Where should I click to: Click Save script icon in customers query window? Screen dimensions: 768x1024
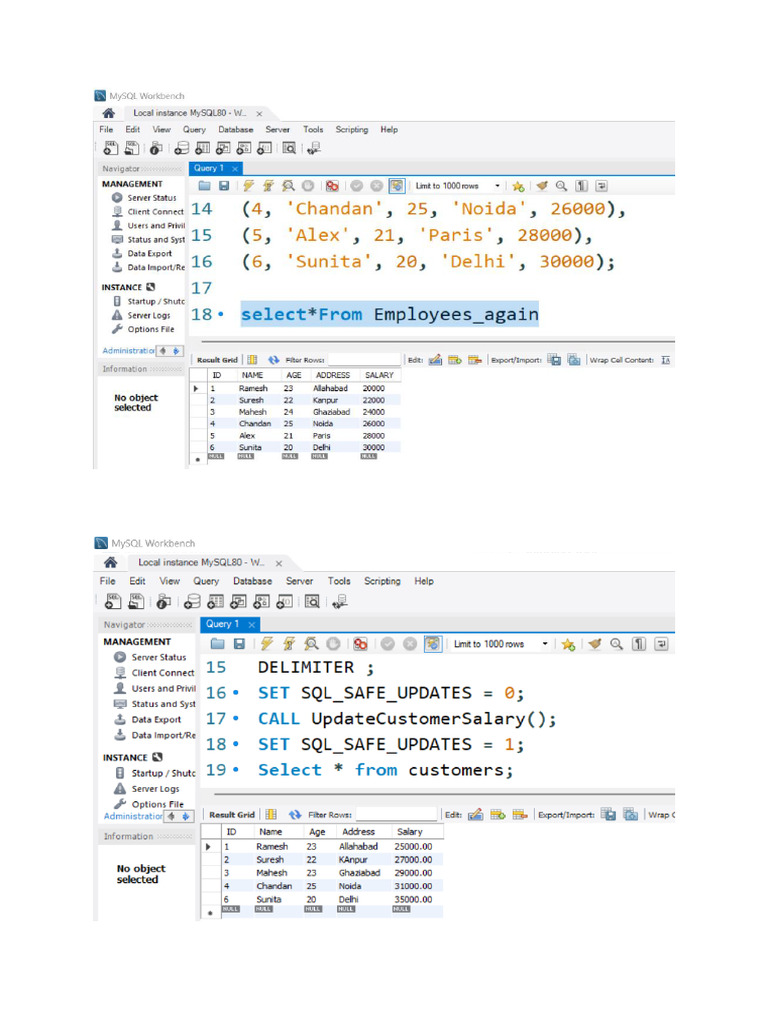[x=239, y=645]
